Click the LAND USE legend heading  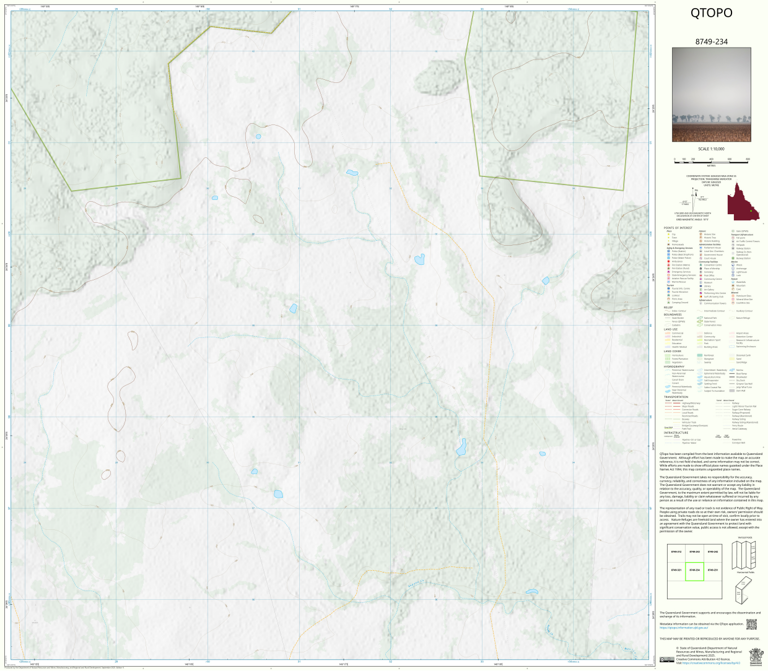(671, 329)
